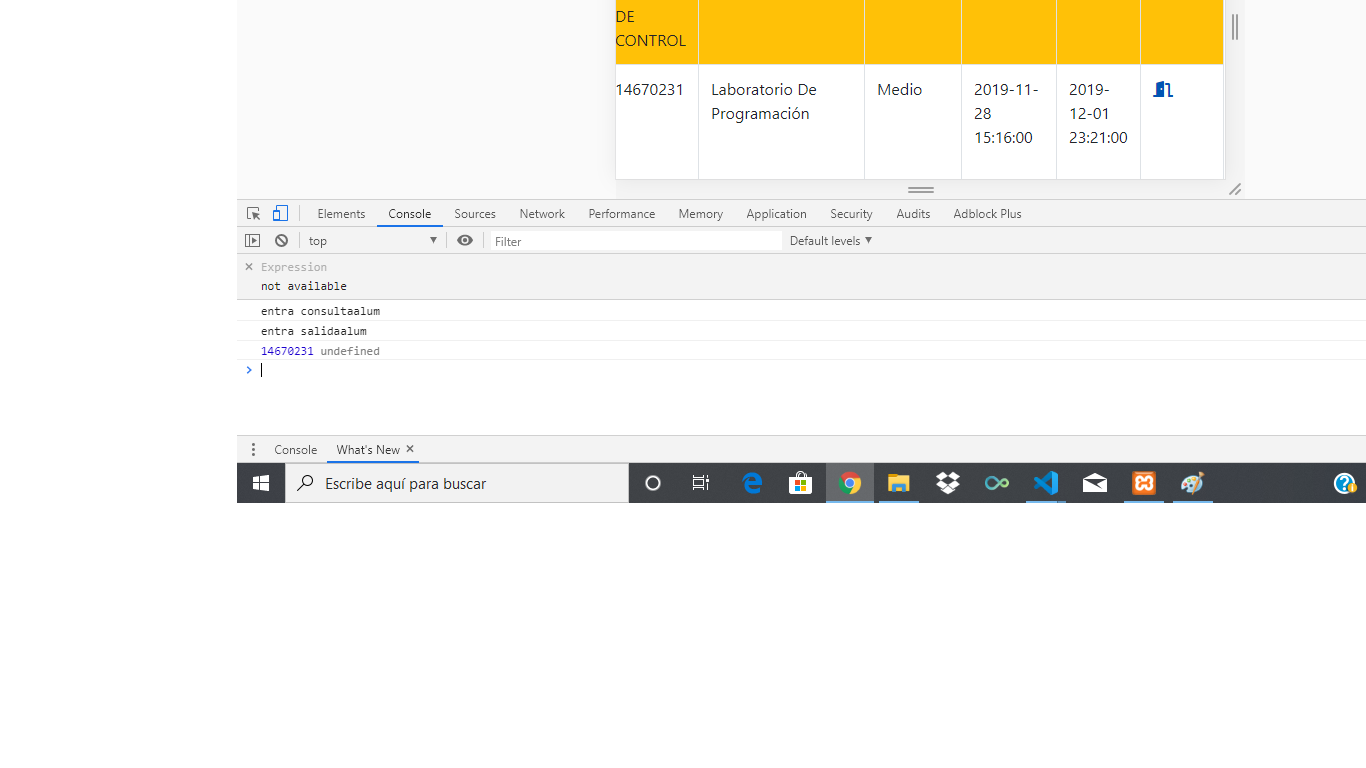Viewport: 1366px width, 768px height.
Task: Open the Performance tab
Action: (622, 214)
